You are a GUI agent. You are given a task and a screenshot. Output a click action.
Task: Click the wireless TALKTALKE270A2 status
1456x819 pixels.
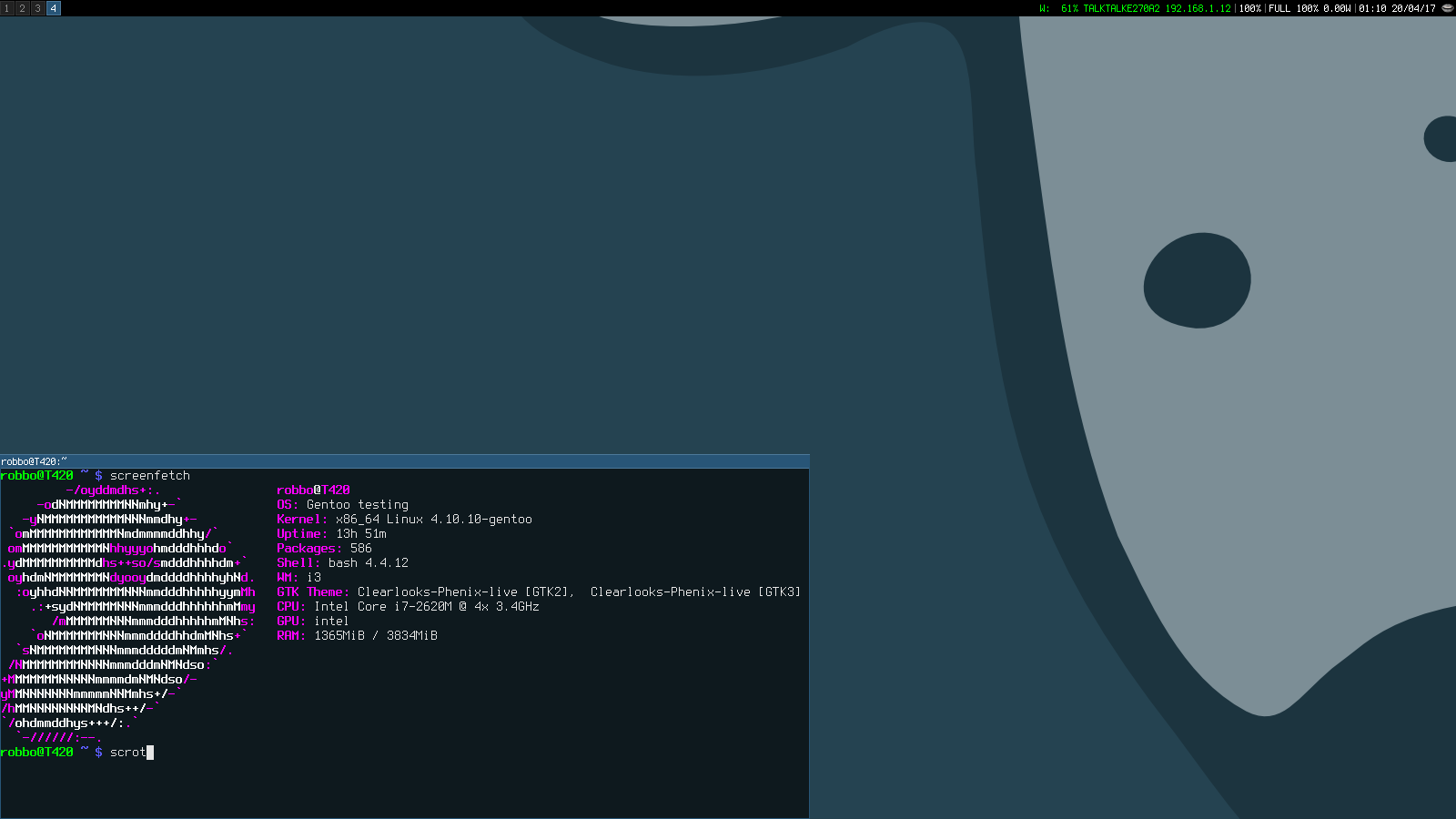coord(1120,8)
